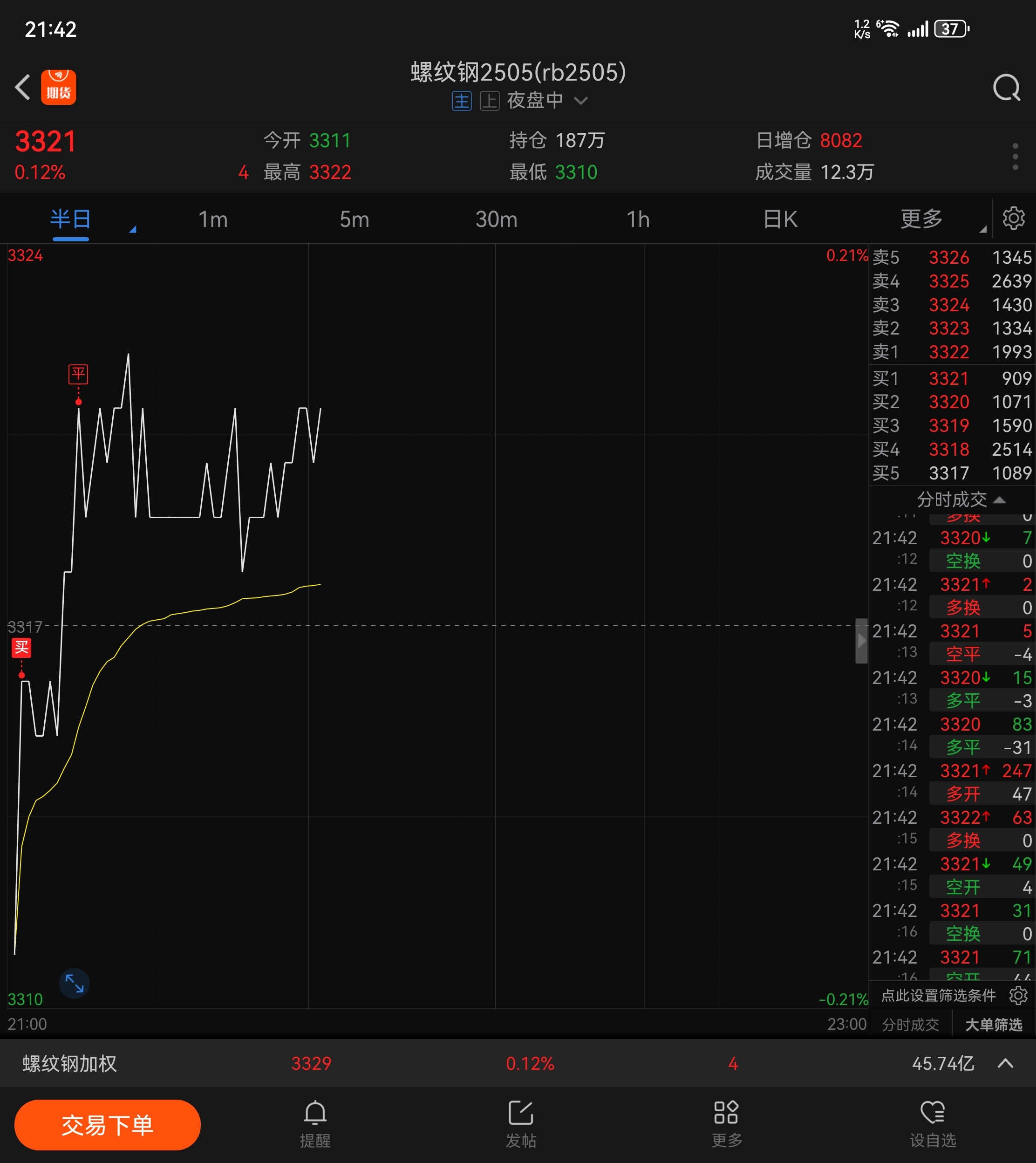Image resolution: width=1036 pixels, height=1163 pixels.
Task: Open the three-dot overflow menu
Action: point(1015,156)
